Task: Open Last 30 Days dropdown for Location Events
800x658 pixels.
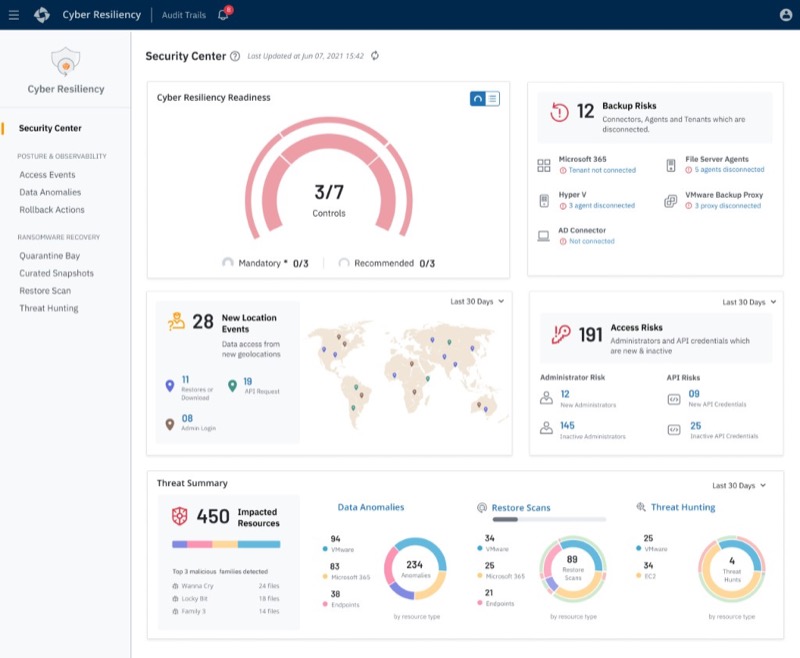Action: [477, 301]
